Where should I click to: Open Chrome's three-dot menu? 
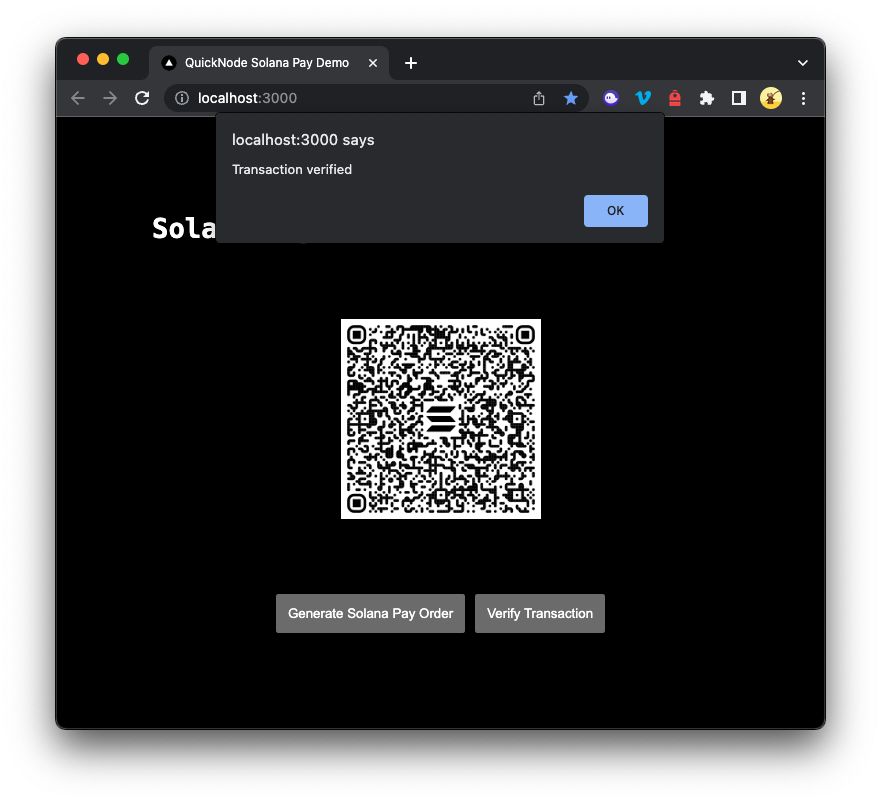(803, 98)
